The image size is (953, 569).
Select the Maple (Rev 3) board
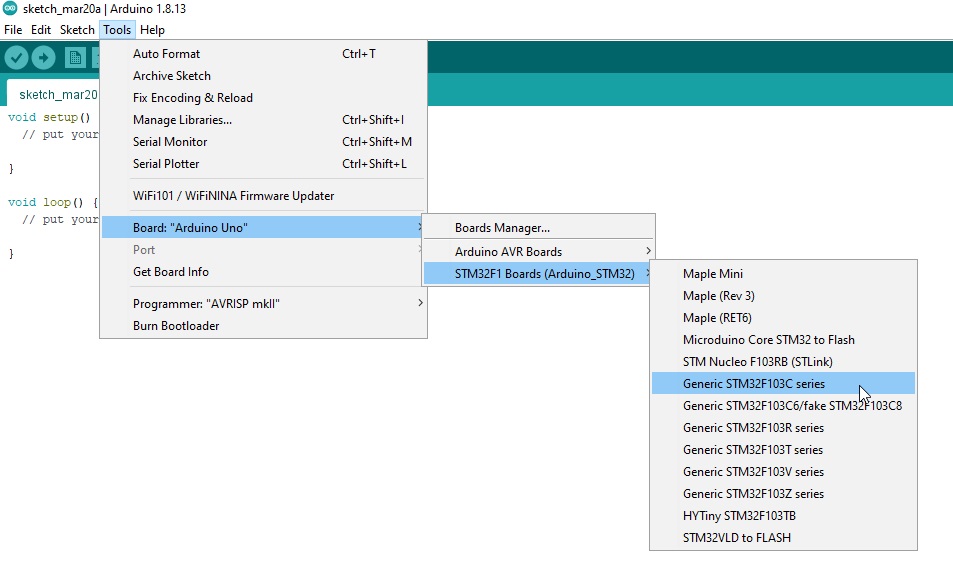(783, 295)
